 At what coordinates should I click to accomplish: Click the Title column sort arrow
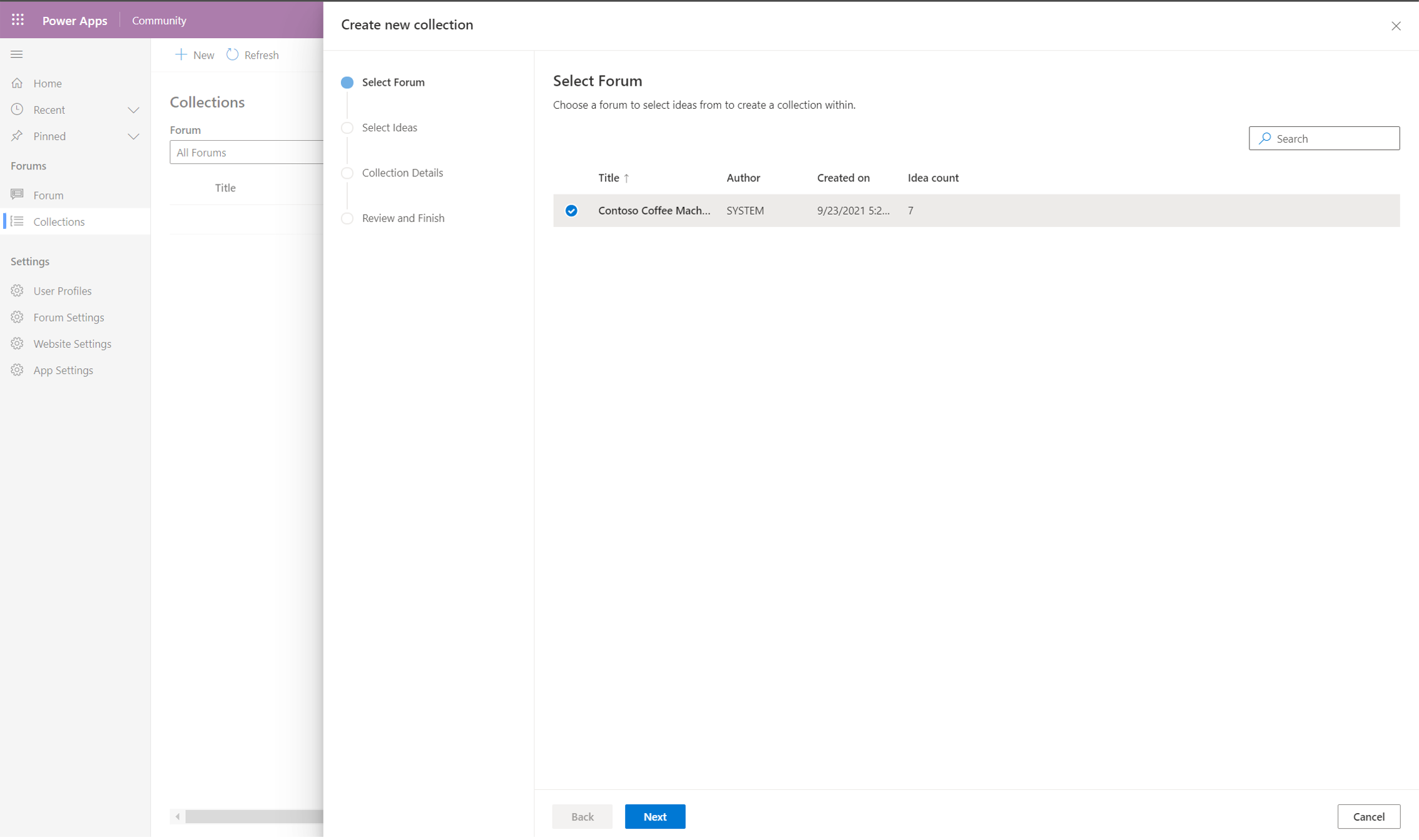tap(626, 178)
